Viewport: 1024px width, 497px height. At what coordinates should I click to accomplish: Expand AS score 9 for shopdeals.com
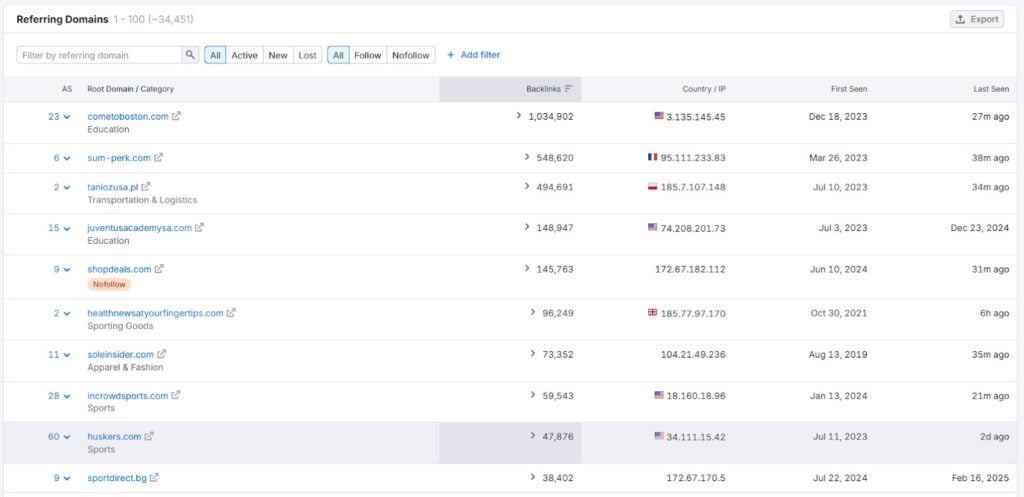(62, 269)
